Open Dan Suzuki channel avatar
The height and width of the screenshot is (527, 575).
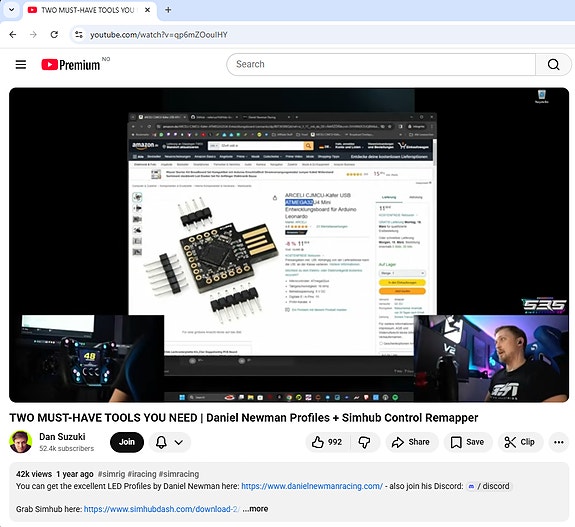21,442
